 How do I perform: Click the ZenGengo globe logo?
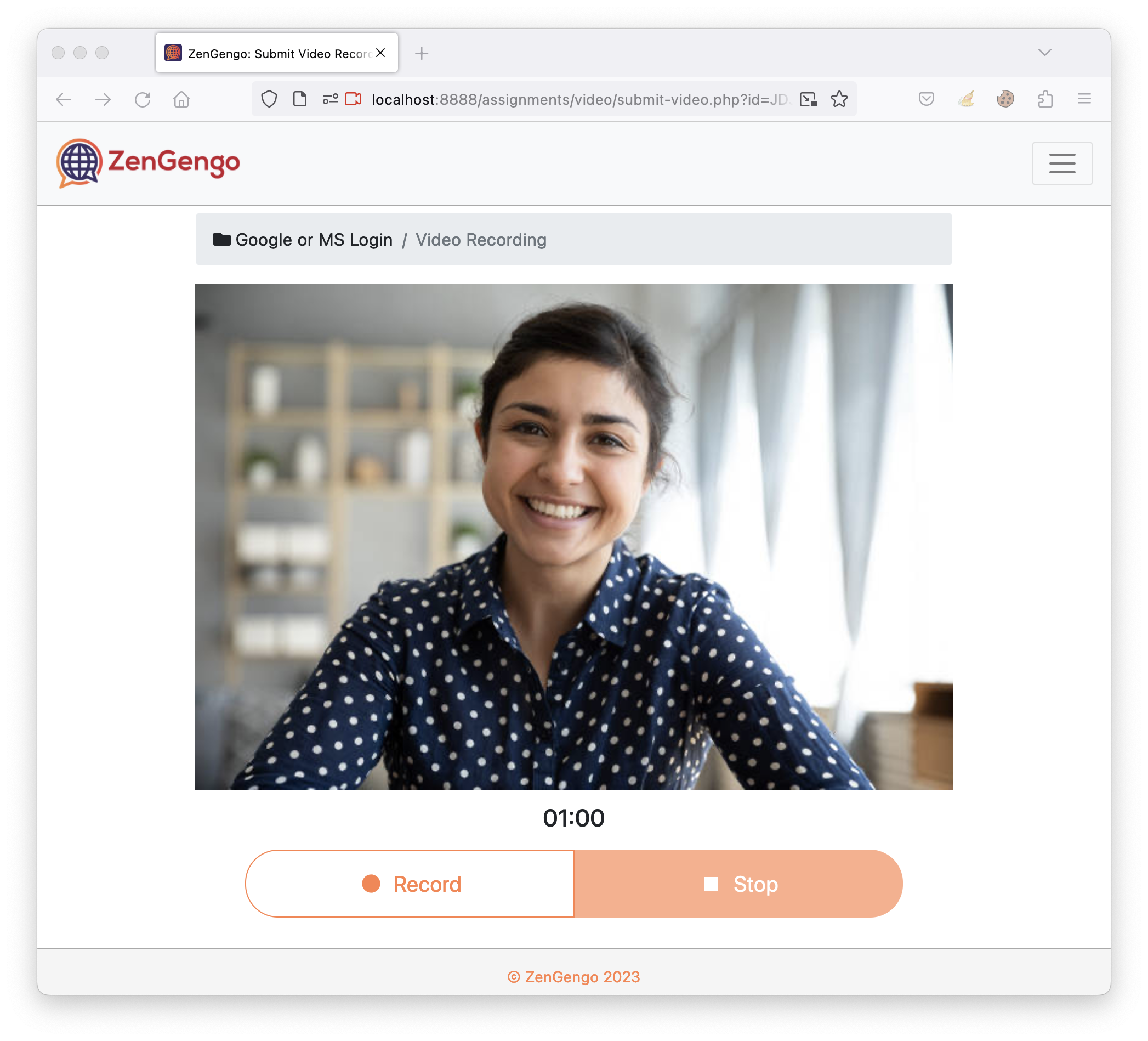(79, 162)
